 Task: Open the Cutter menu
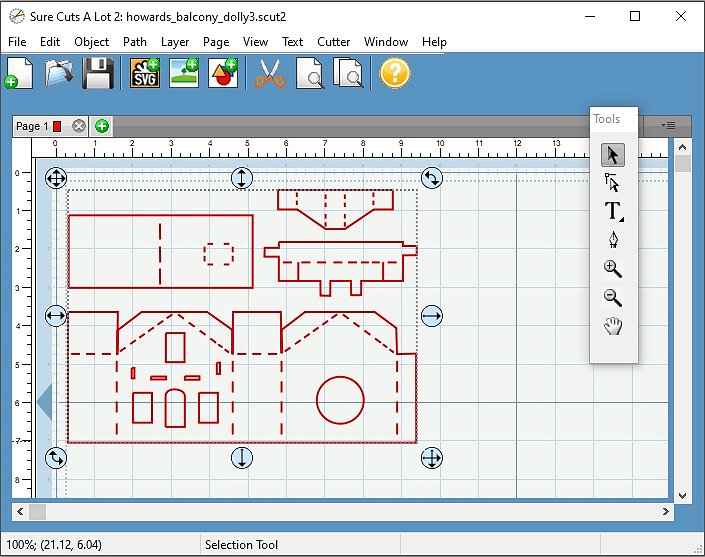[334, 42]
